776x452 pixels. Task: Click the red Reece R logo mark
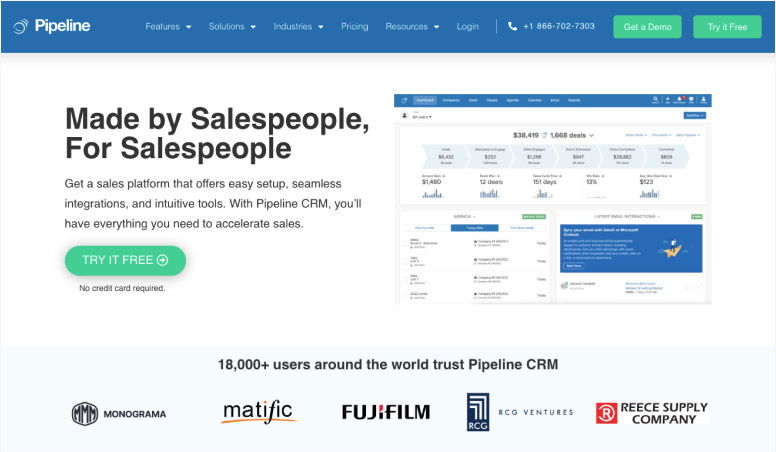pyautogui.click(x=606, y=413)
